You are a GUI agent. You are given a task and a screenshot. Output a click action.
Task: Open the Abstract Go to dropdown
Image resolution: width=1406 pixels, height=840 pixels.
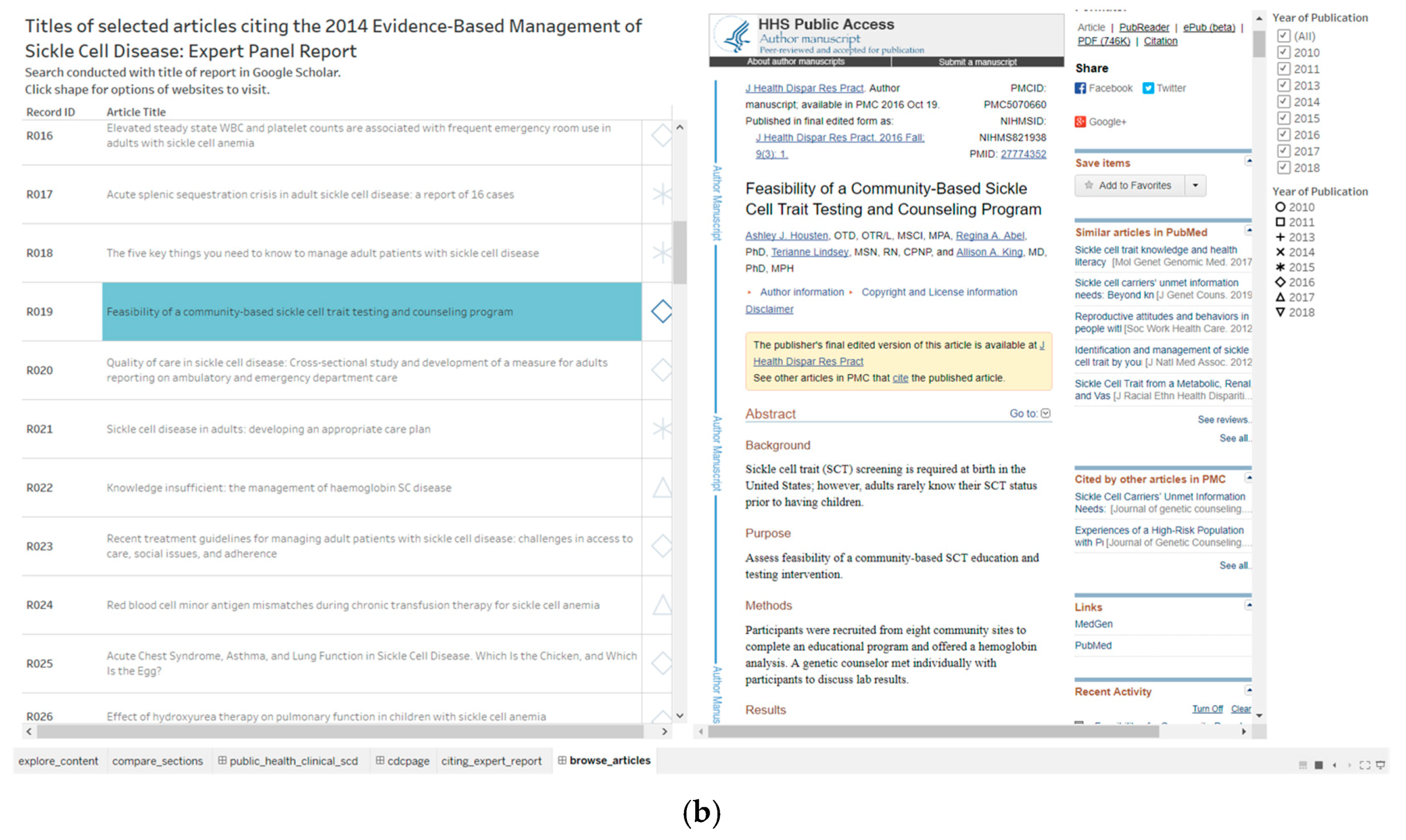tap(1045, 413)
